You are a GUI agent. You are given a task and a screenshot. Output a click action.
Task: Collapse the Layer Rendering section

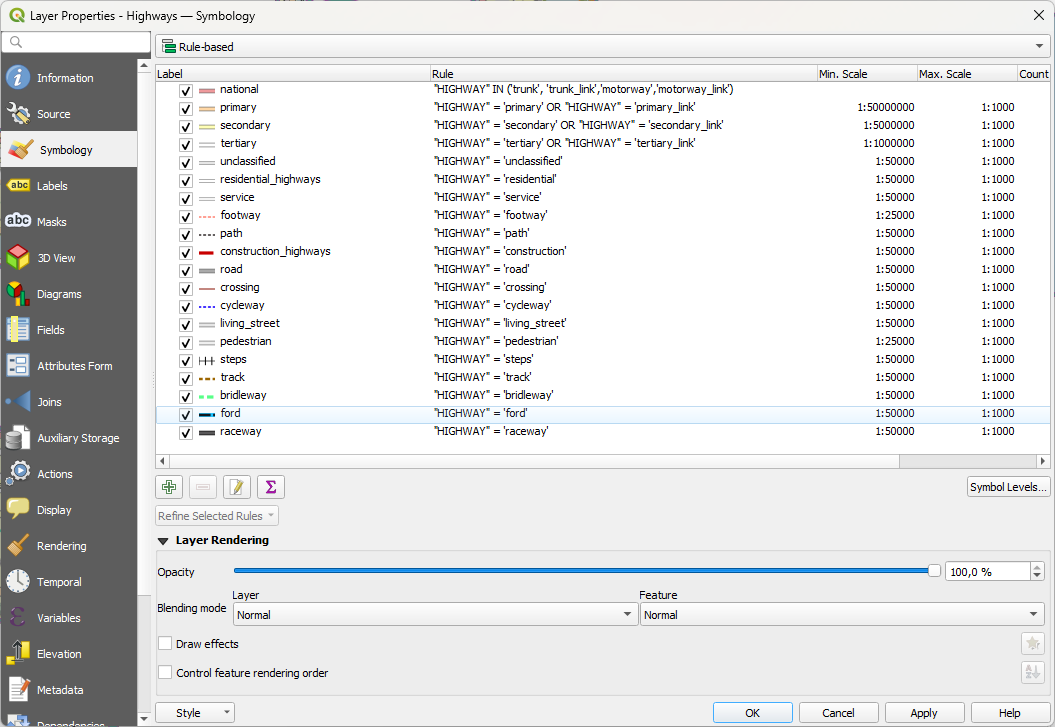(162, 540)
